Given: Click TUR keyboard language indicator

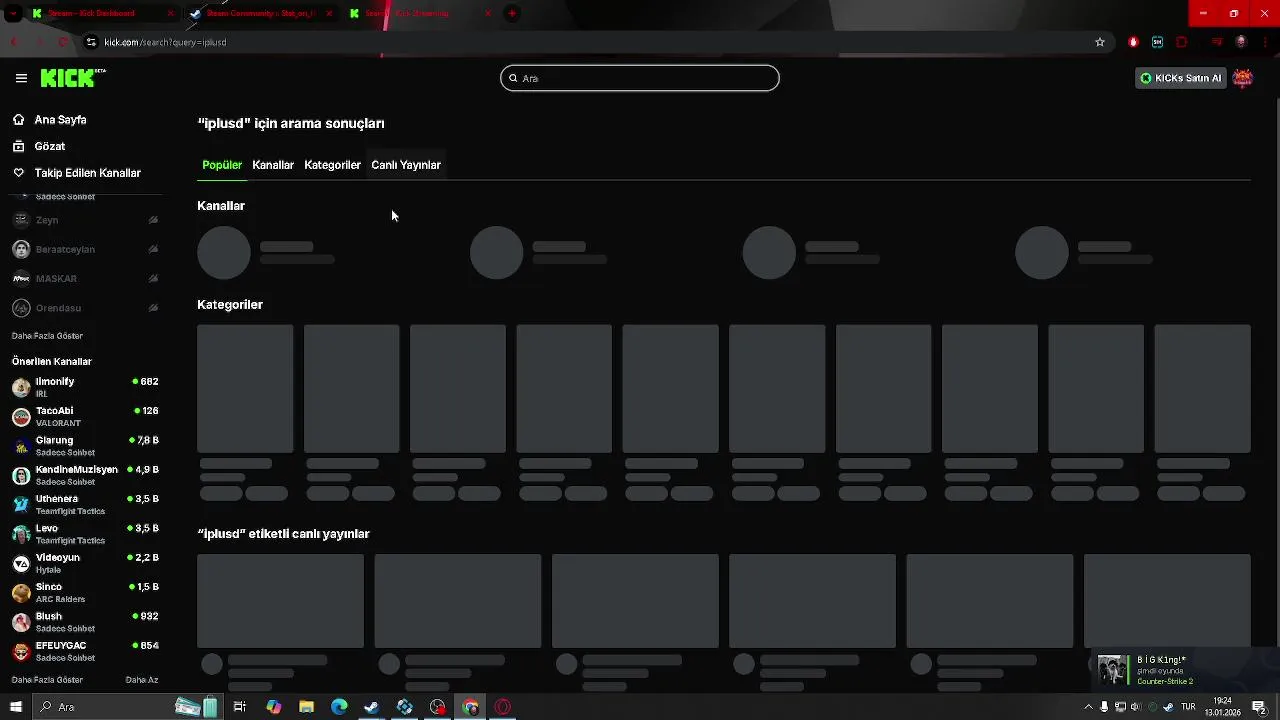Looking at the screenshot, I should point(1188,707).
